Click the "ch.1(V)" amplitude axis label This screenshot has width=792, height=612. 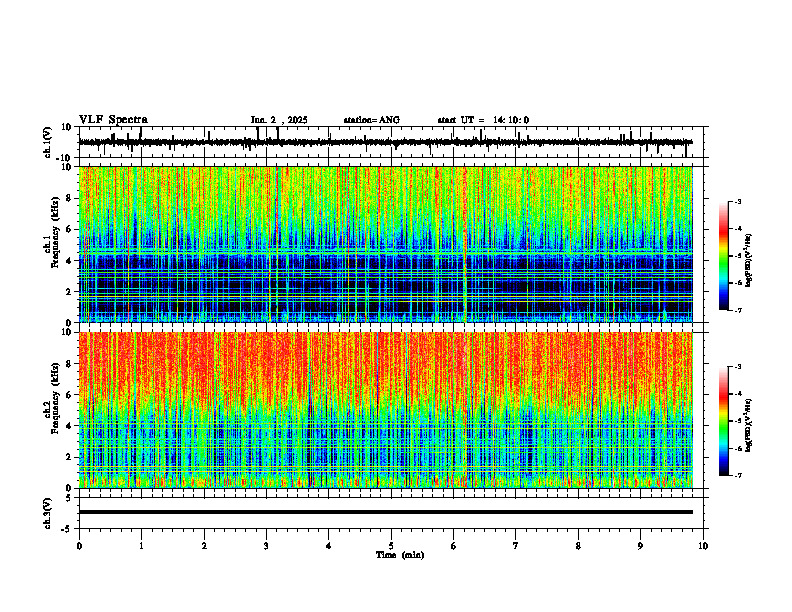(x=48, y=142)
